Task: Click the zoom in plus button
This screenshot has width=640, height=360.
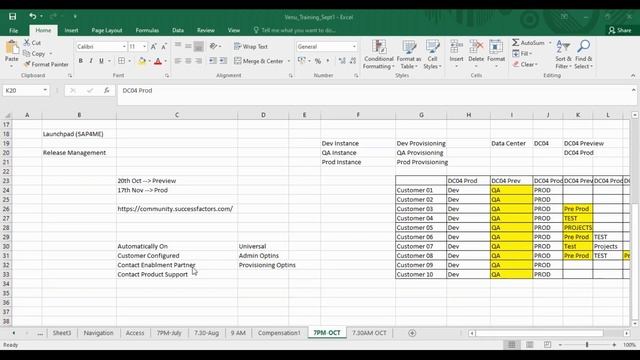Action: 614,345
